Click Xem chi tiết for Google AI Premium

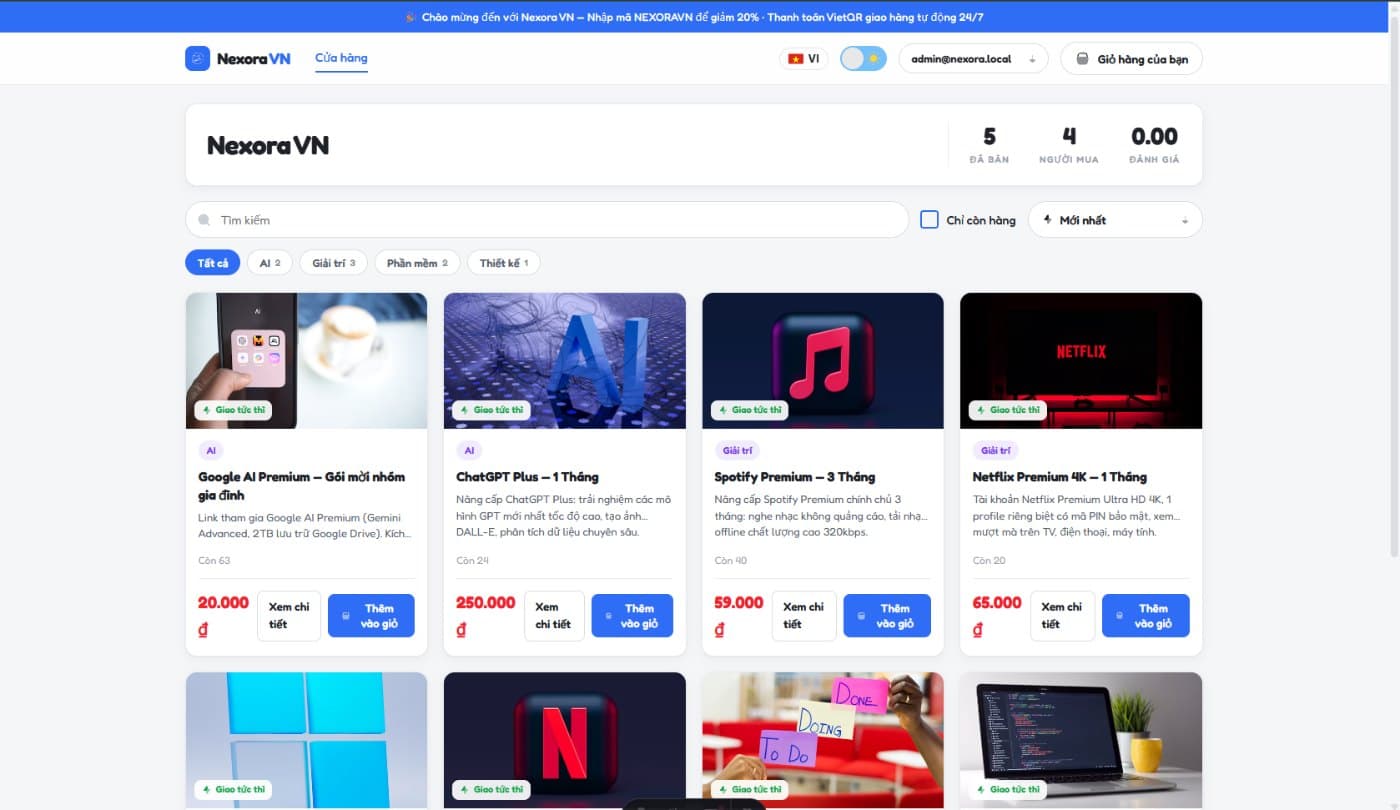289,616
